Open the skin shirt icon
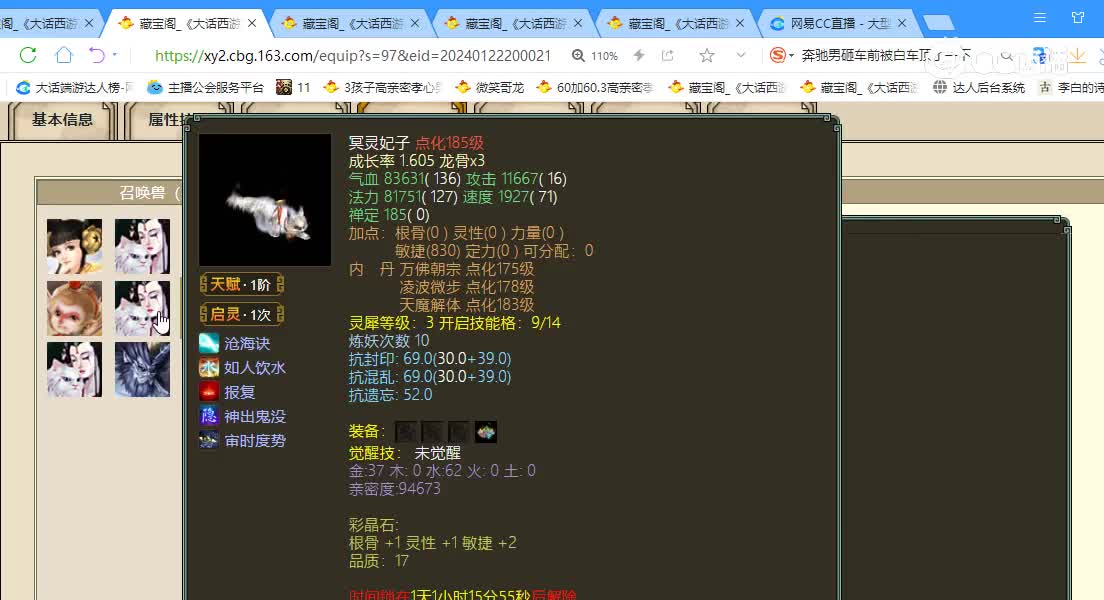 (1078, 18)
